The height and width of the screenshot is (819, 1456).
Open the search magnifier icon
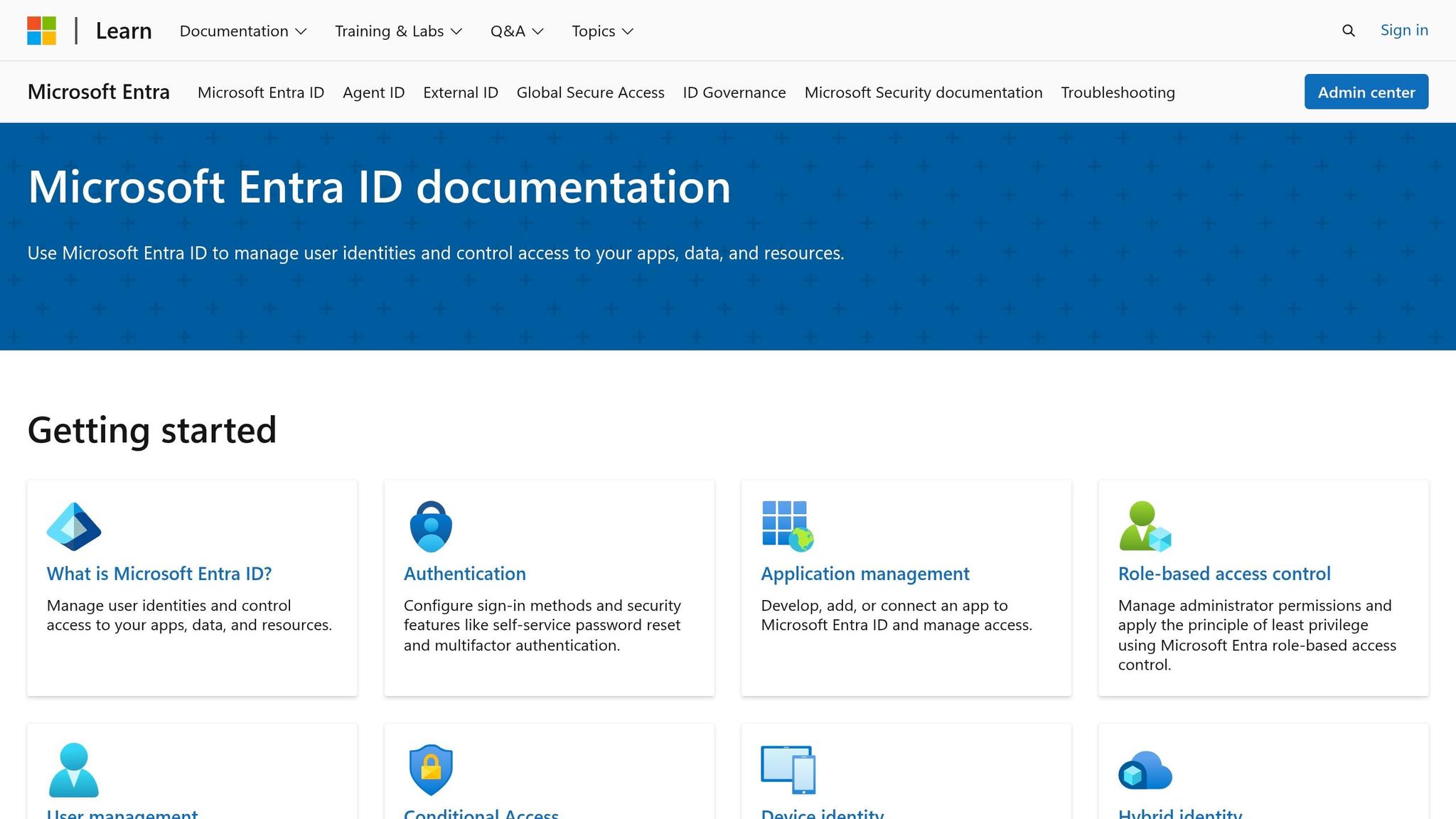pos(1348,31)
